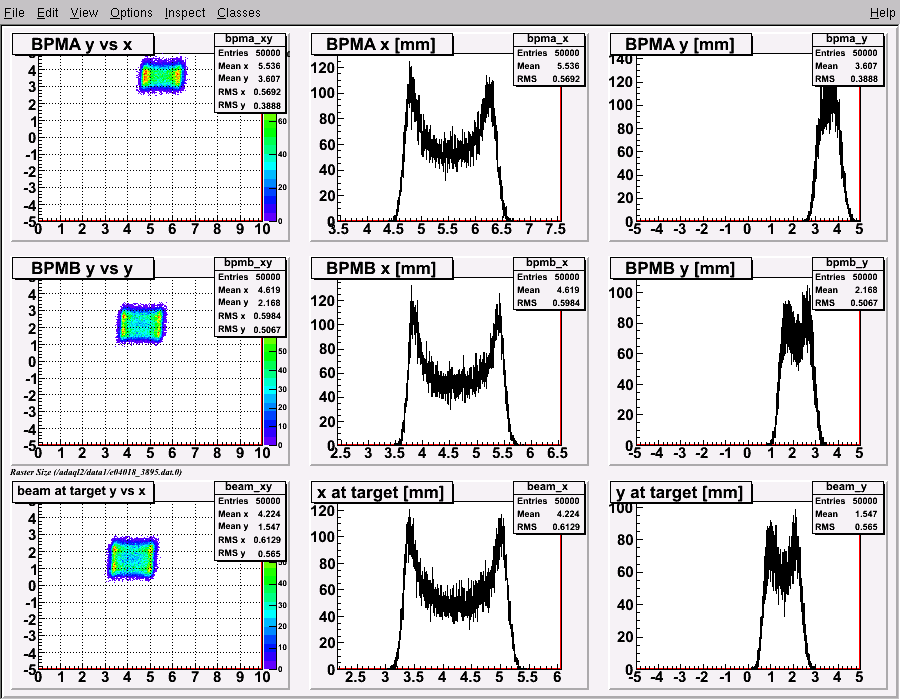
Task: Select the 'BPMA y [mm]' title box
Action: coord(681,44)
